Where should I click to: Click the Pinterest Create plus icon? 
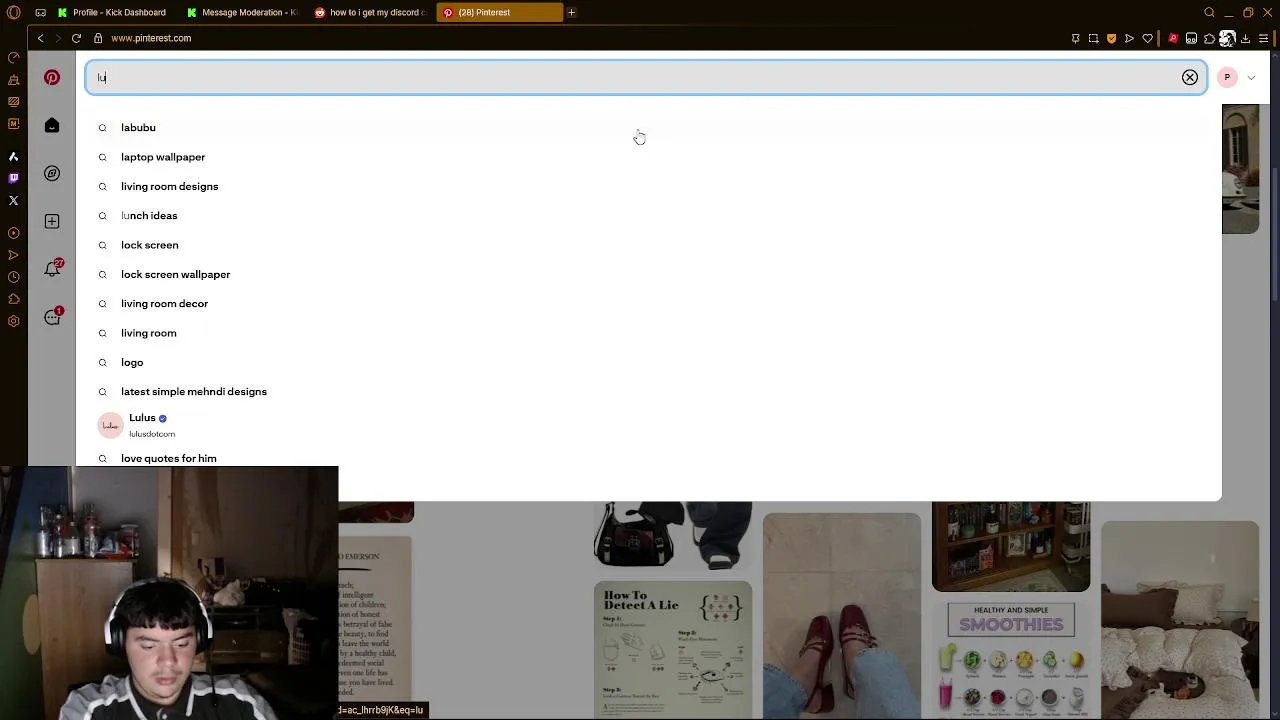pyautogui.click(x=52, y=221)
